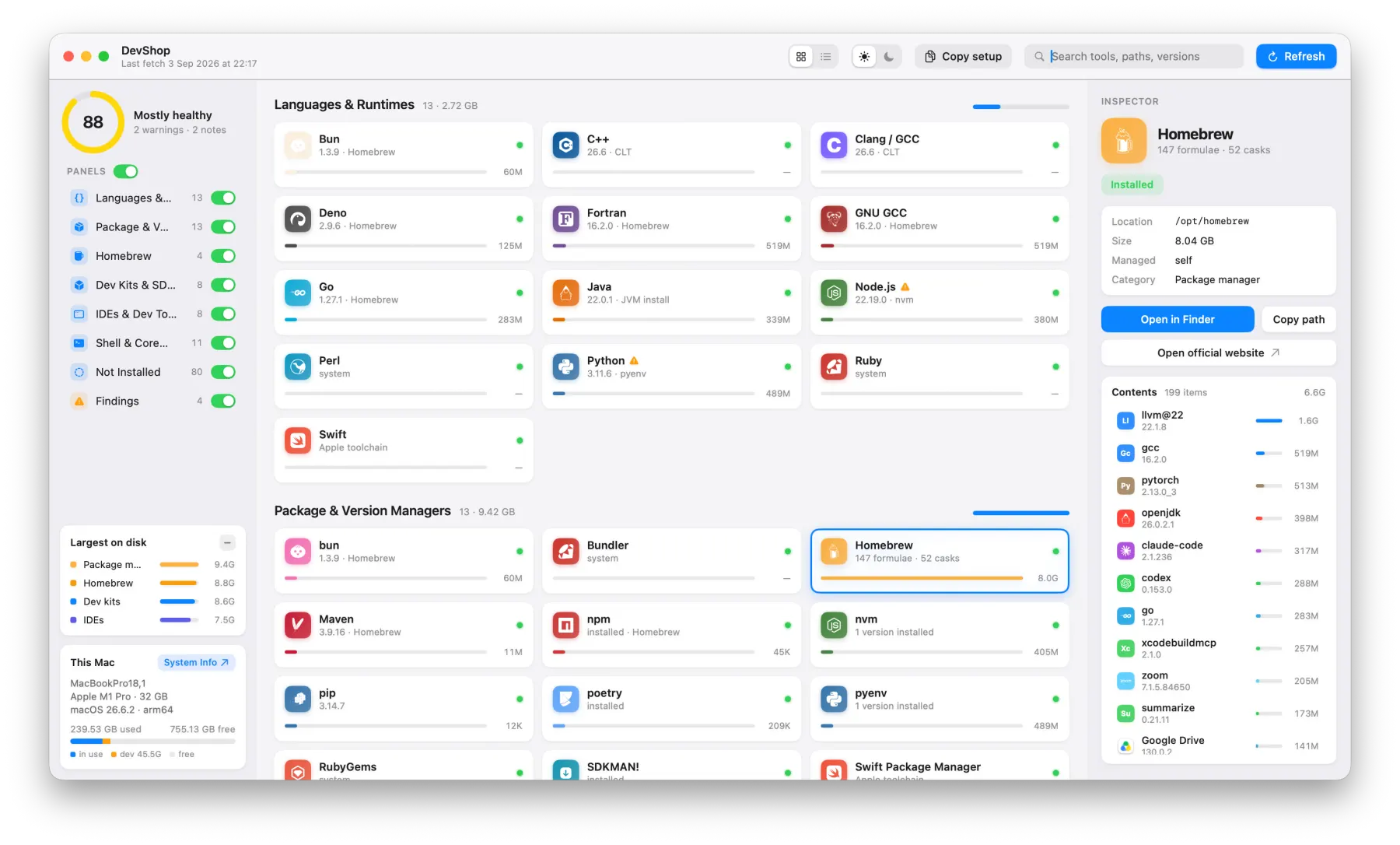
Task: Toggle the Shell & Core panel switch
Action: [x=223, y=343]
